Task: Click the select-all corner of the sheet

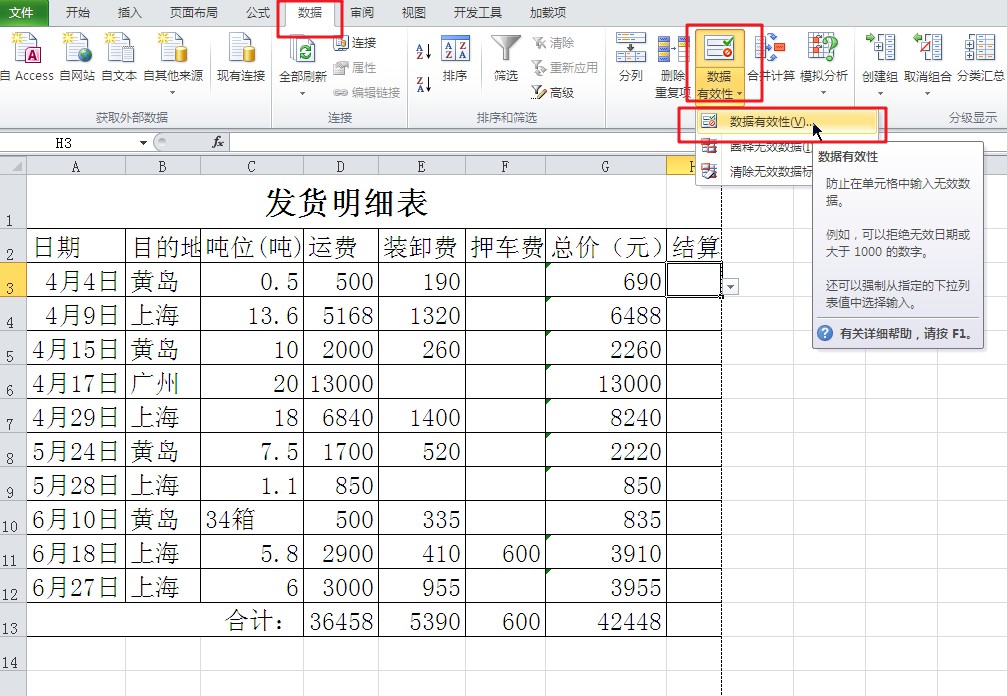Action: (13, 166)
